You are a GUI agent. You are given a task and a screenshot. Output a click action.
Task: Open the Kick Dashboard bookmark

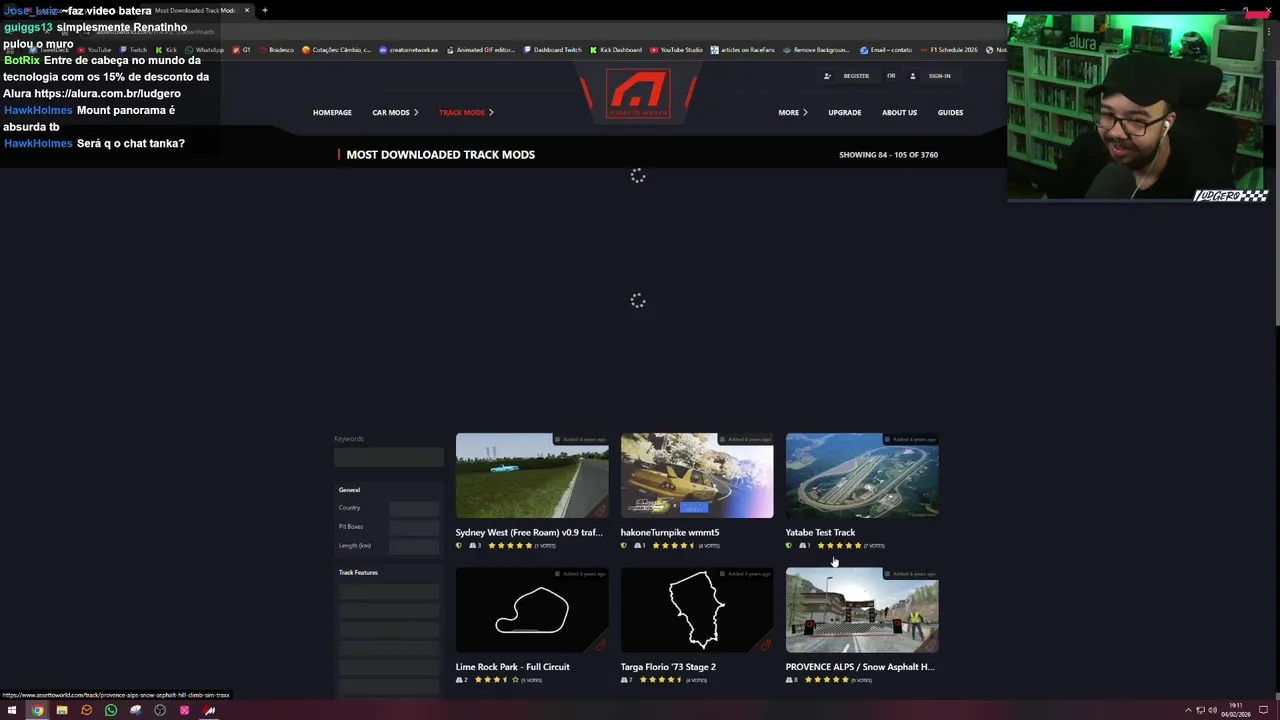point(616,50)
